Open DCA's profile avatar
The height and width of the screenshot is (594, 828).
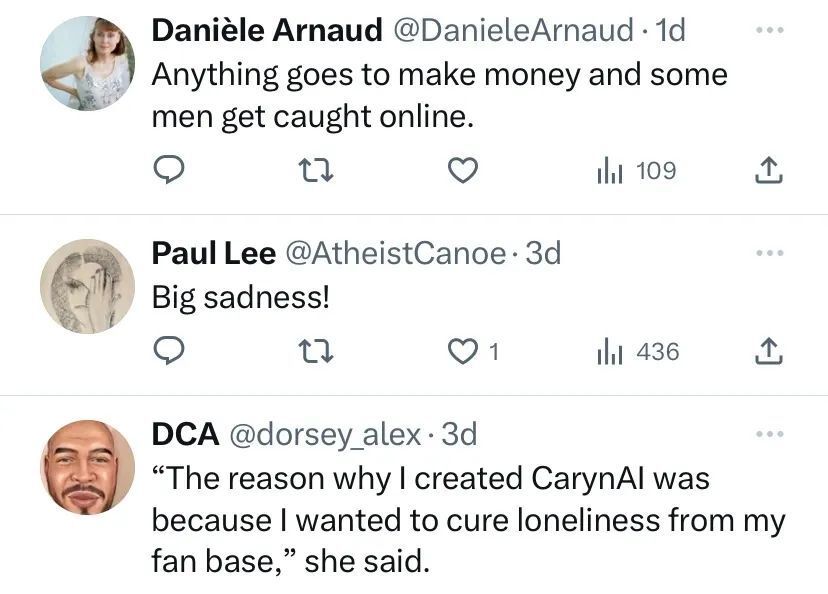pyautogui.click(x=87, y=467)
